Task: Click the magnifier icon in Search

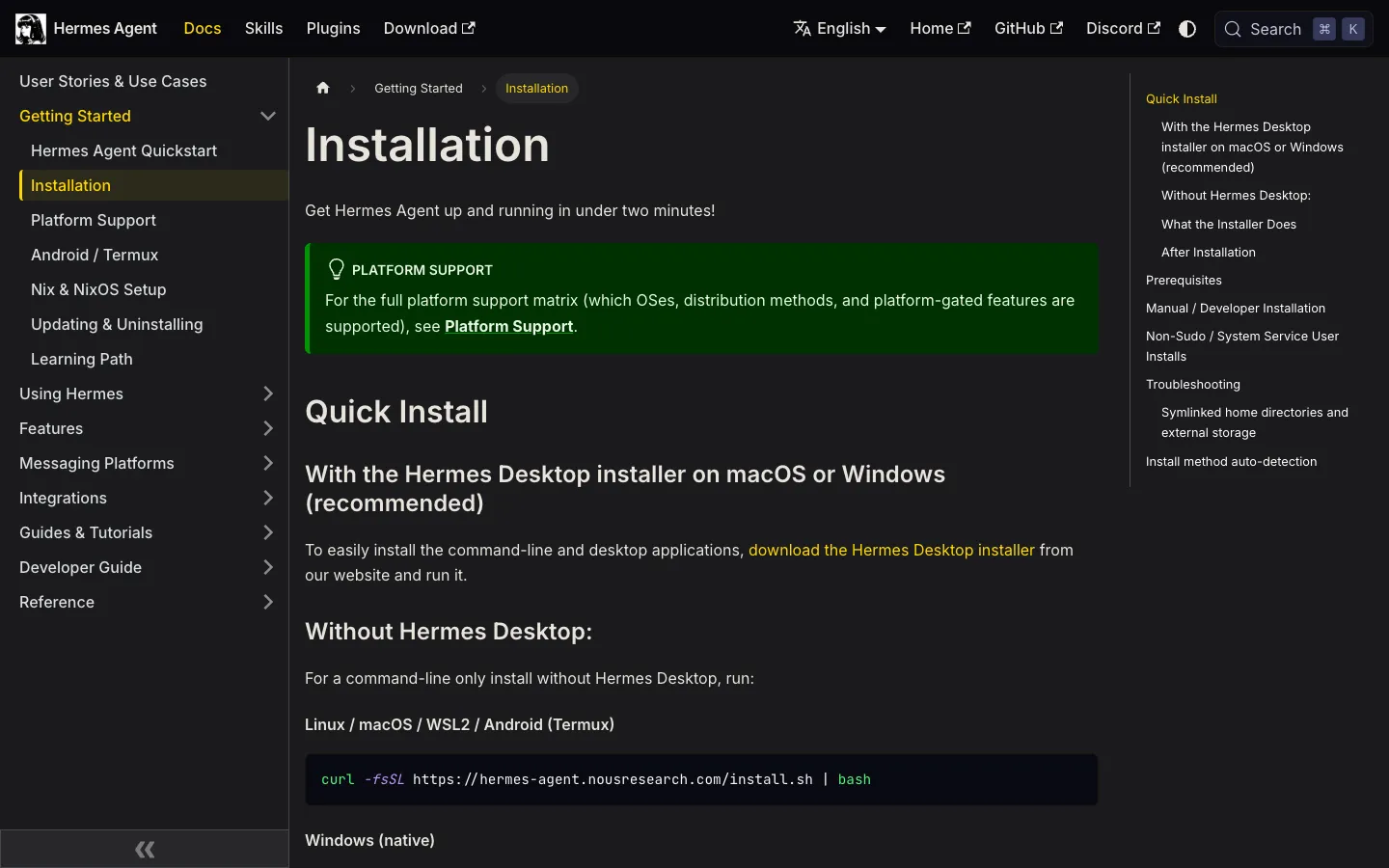Action: [x=1233, y=29]
